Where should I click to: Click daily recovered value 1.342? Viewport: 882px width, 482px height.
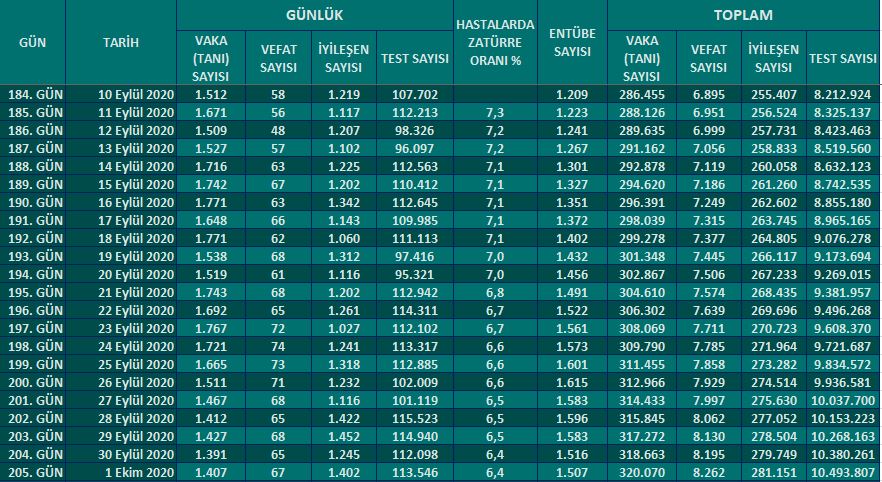344,202
